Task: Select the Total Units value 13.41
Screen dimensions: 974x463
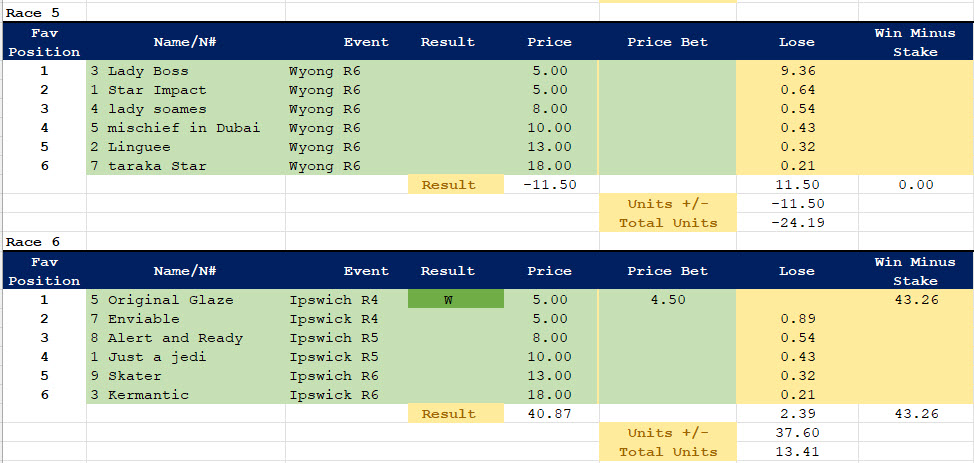Action: [x=796, y=452]
